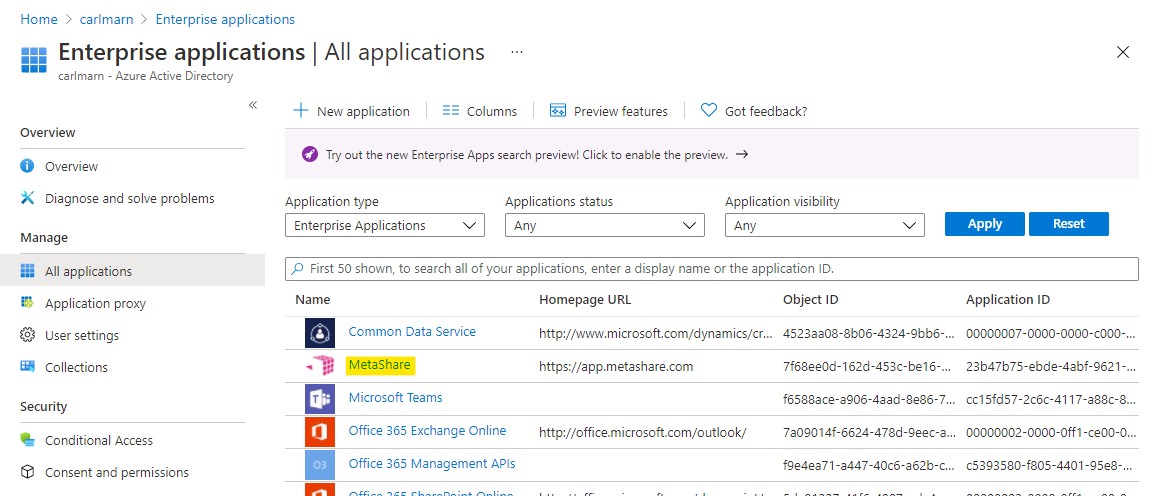This screenshot has width=1157, height=496.
Task: Open Common Data Service application link
Action: click(412, 331)
